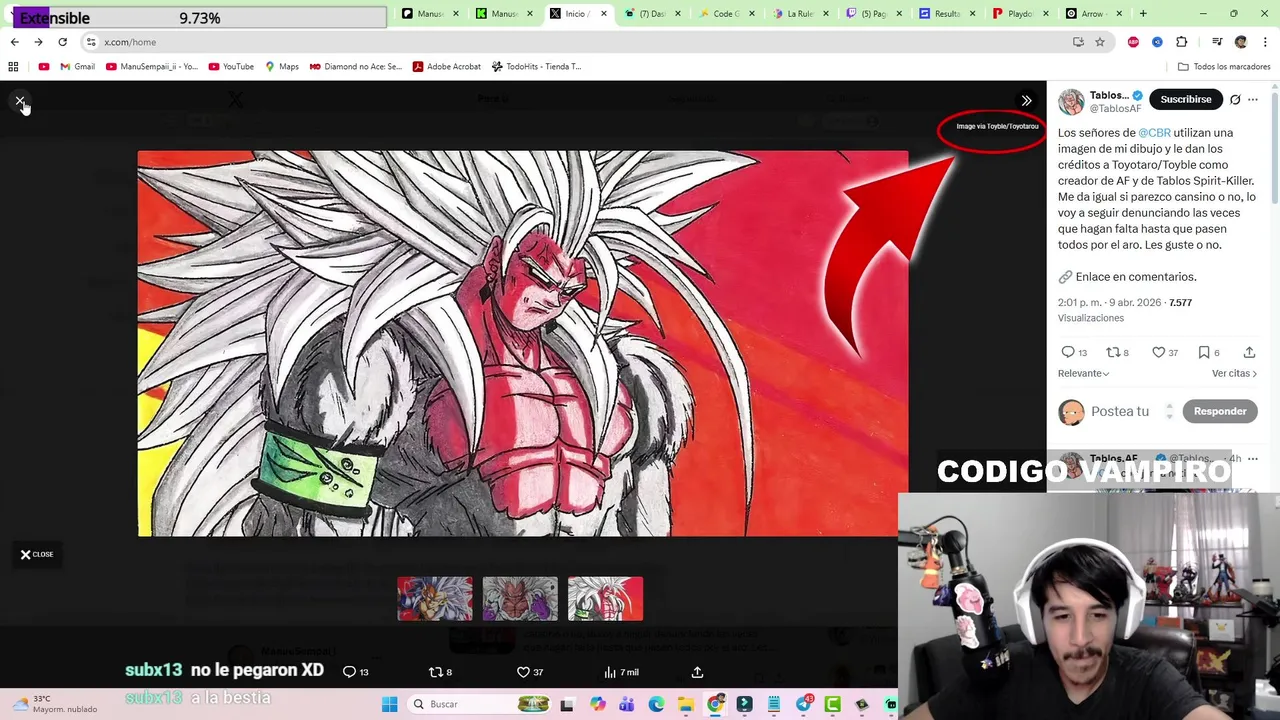1280x720 pixels.
Task: Open the Chrome three-dot menu
Action: coord(1265,42)
